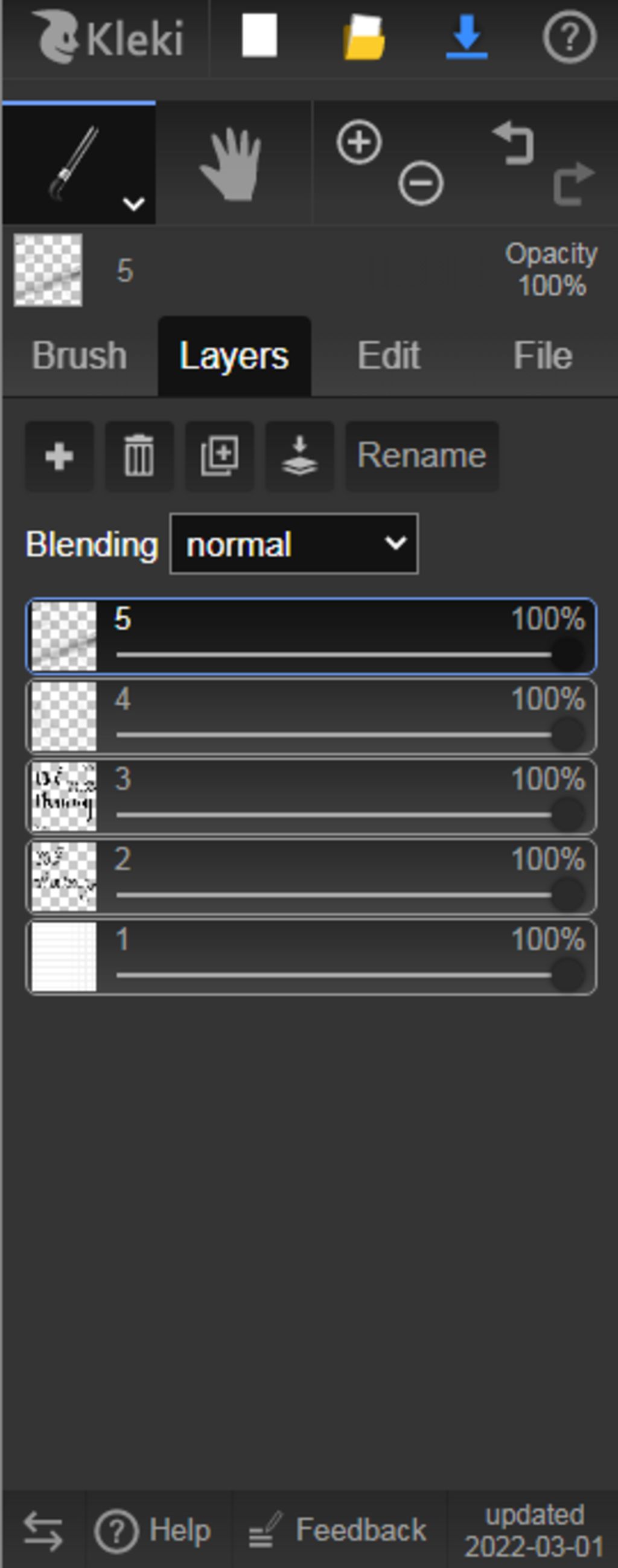
Task: Click the Rename layer button
Action: coord(422,456)
